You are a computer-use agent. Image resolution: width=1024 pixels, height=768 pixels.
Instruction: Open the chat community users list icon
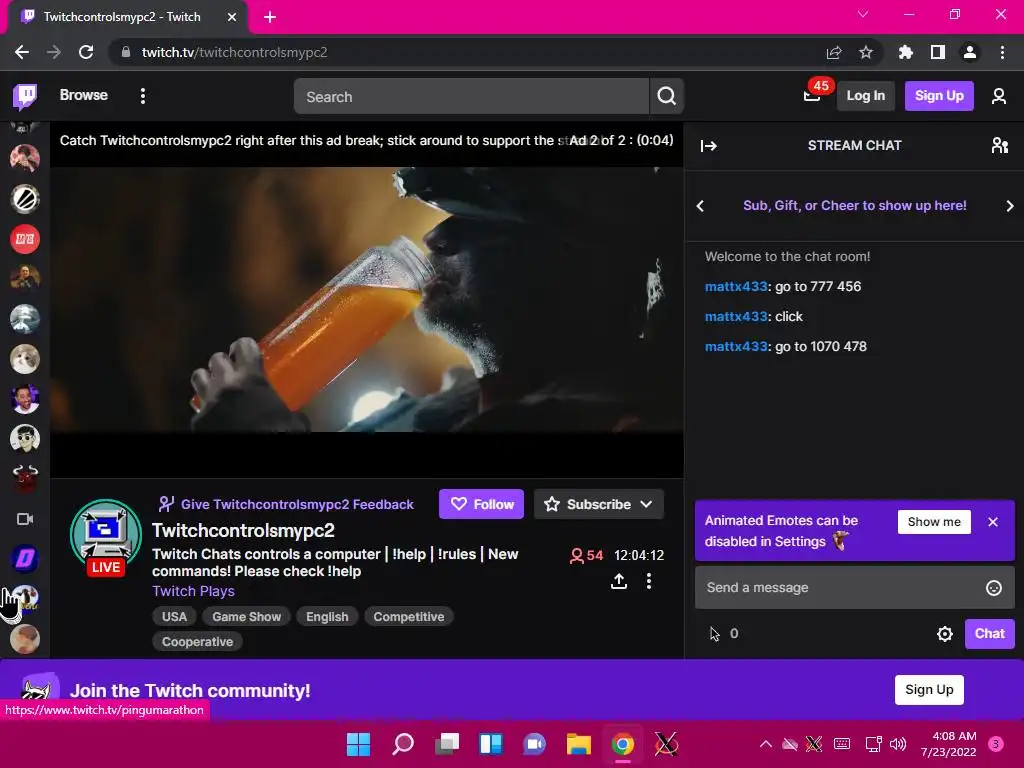point(999,145)
